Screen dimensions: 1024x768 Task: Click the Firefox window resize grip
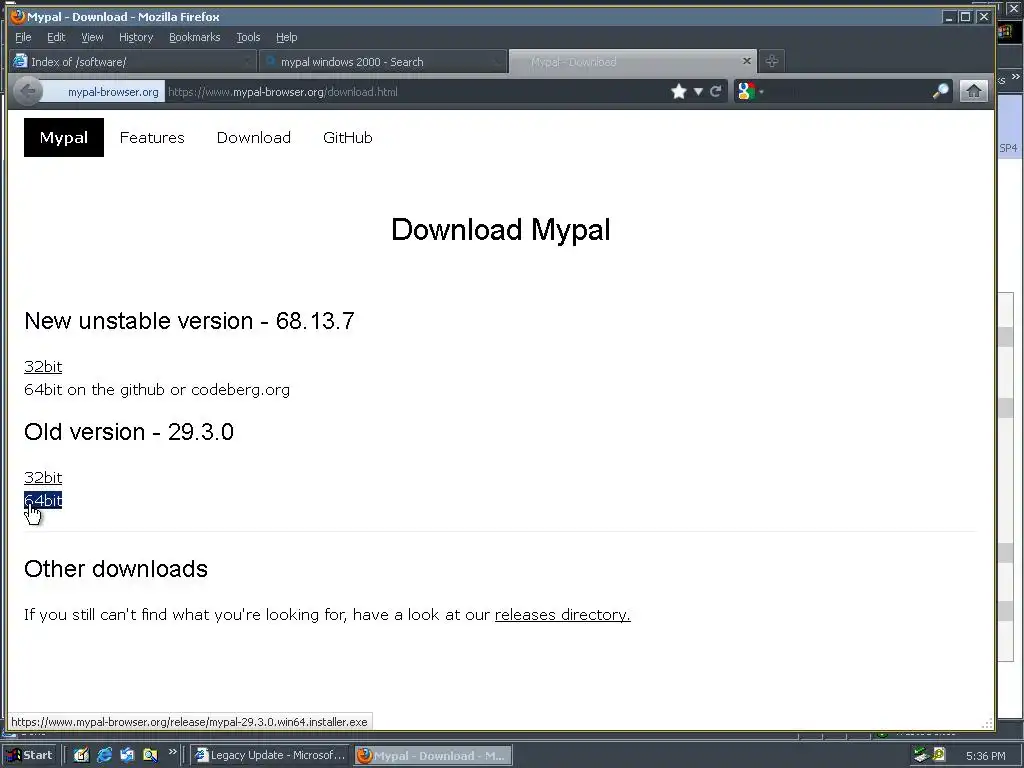[987, 723]
